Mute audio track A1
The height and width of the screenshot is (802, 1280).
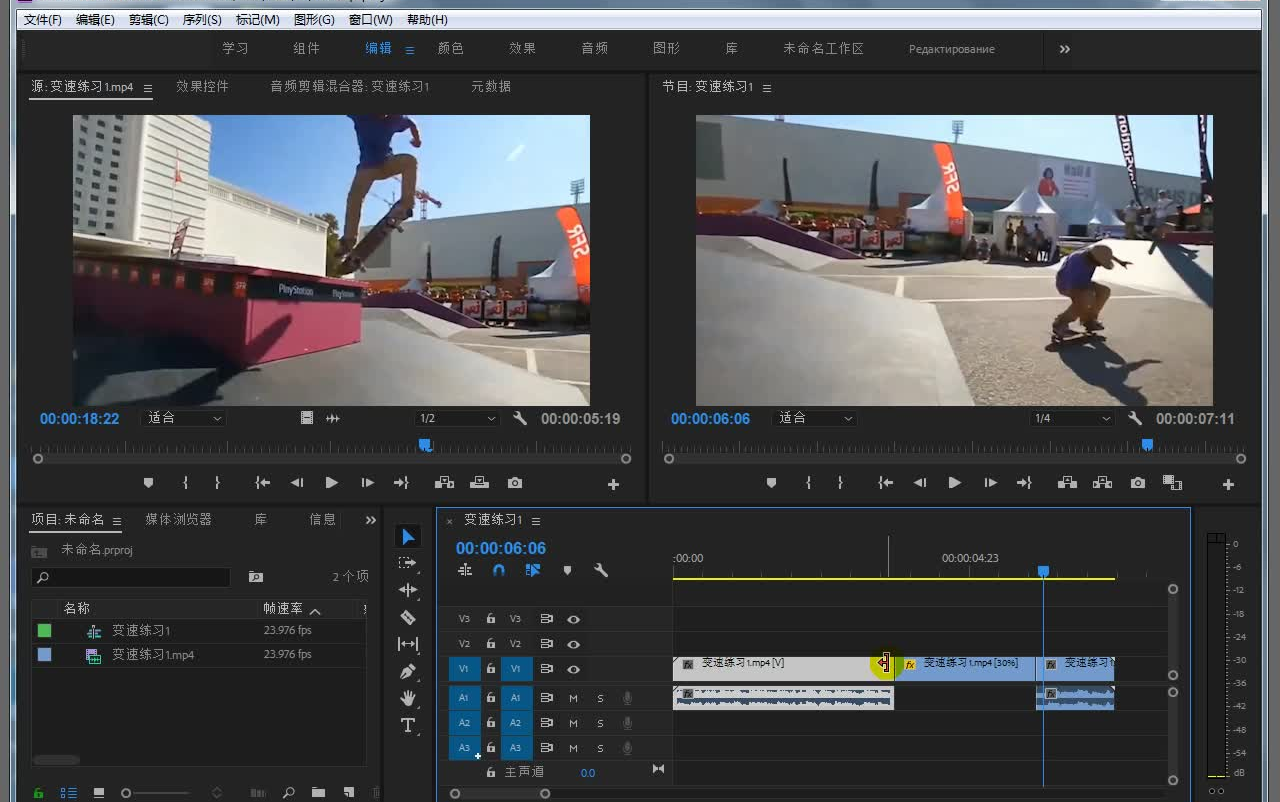click(574, 698)
